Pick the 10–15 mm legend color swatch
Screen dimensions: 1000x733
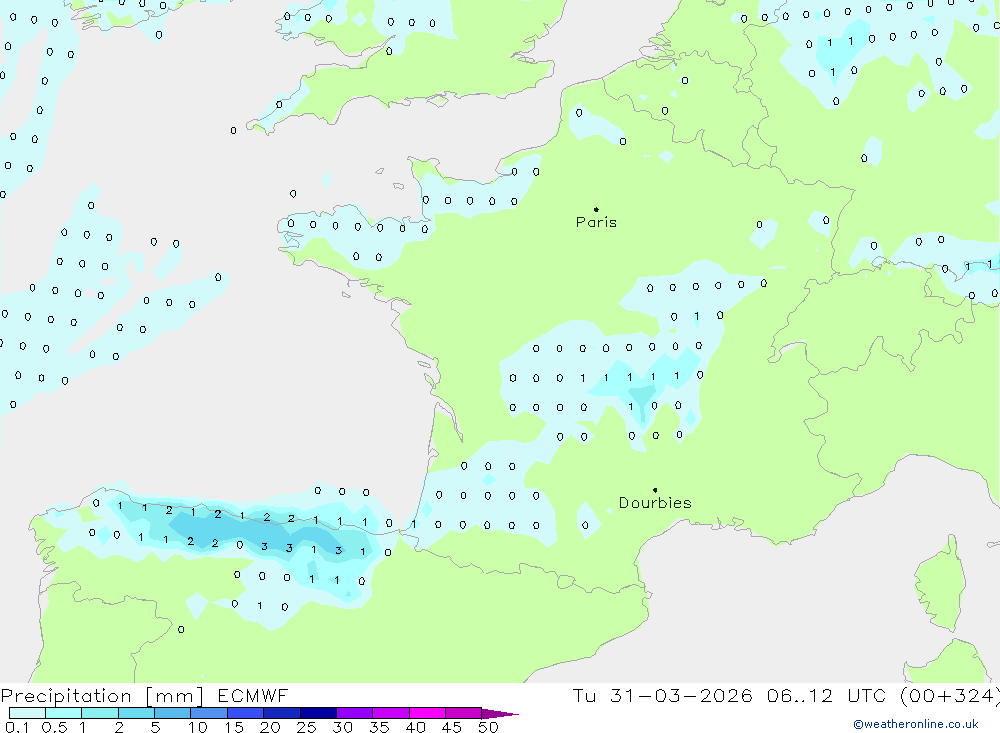(x=209, y=713)
